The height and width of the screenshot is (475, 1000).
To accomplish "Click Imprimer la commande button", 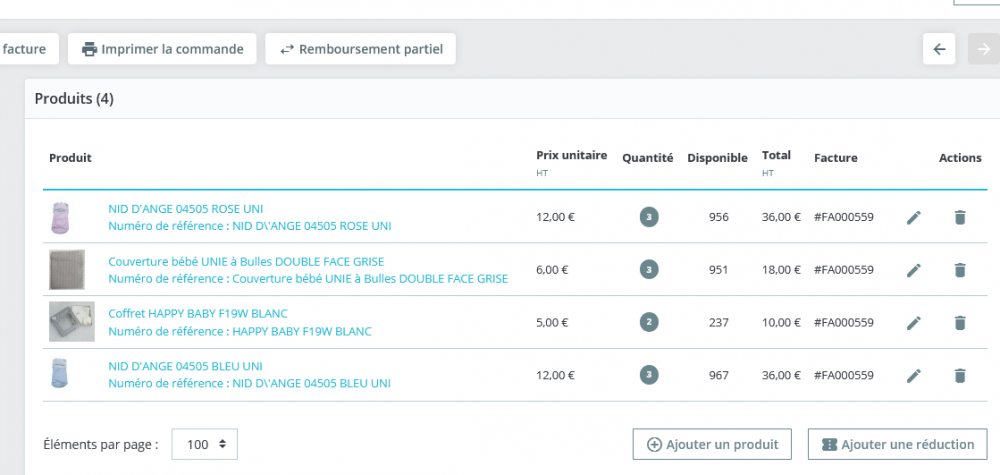I will coord(163,49).
